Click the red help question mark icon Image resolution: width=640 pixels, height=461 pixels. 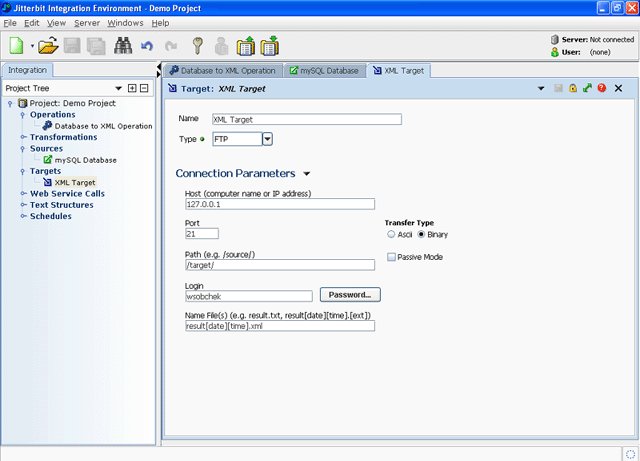click(x=602, y=89)
